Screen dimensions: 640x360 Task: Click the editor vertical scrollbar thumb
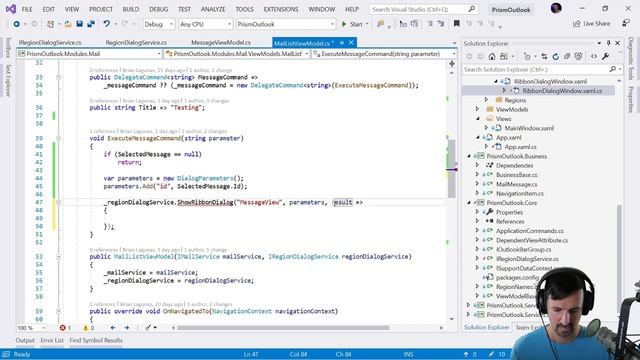click(451, 168)
